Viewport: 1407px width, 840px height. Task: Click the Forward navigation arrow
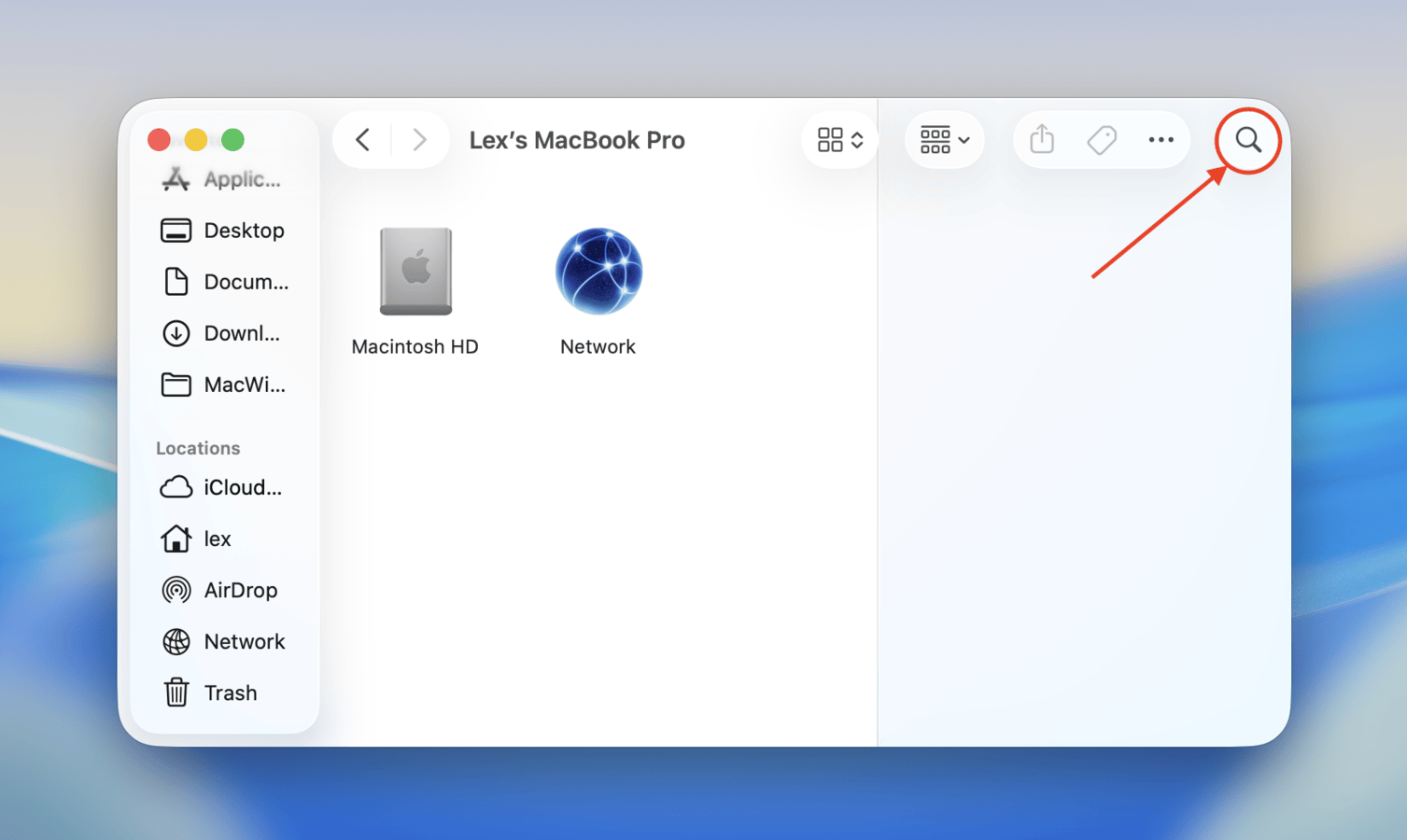click(x=419, y=139)
